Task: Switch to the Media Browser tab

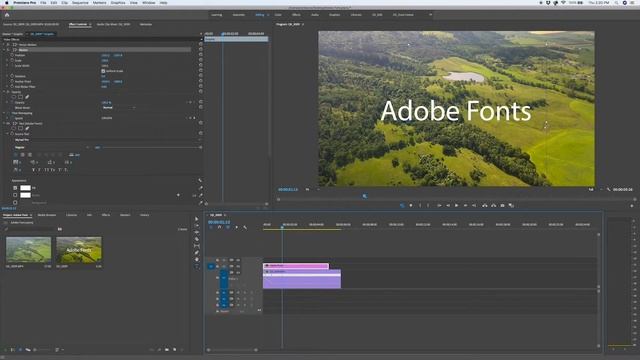Action: (x=47, y=215)
